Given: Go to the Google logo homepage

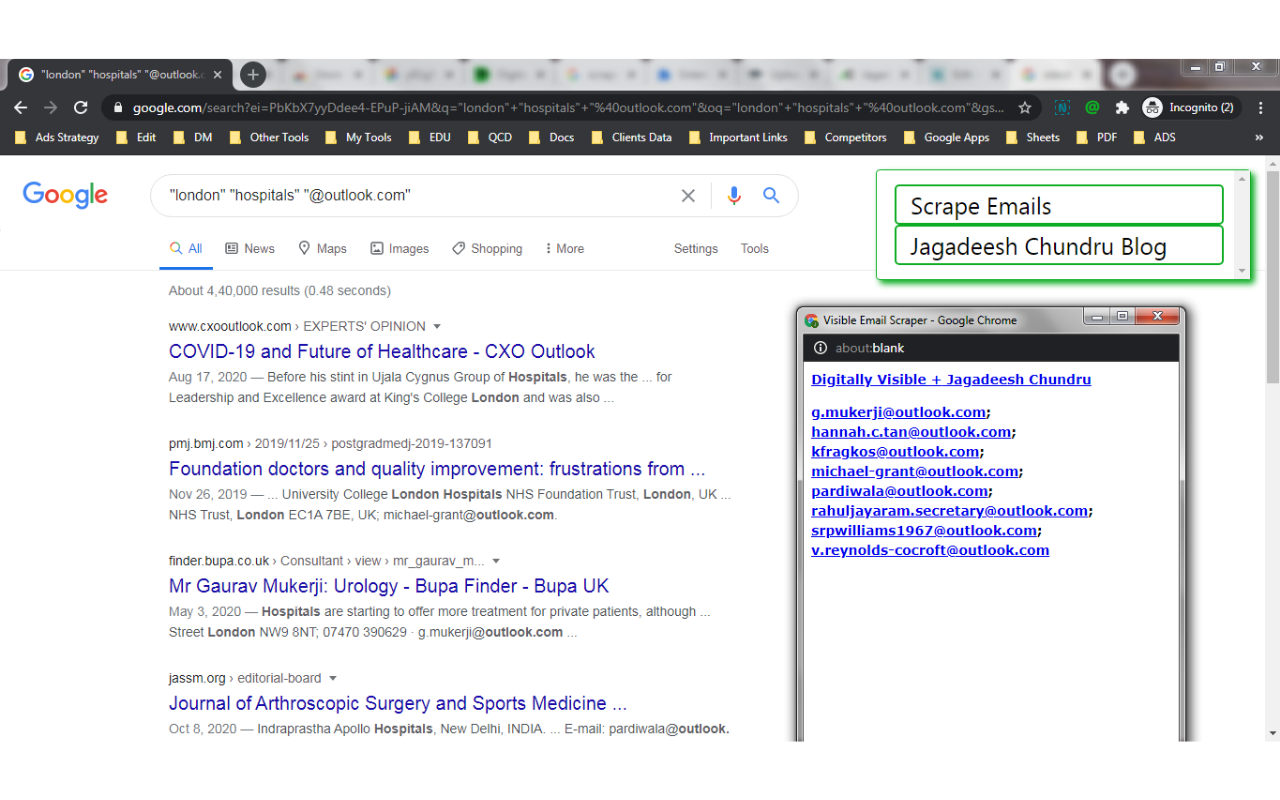Looking at the screenshot, I should tap(65, 195).
